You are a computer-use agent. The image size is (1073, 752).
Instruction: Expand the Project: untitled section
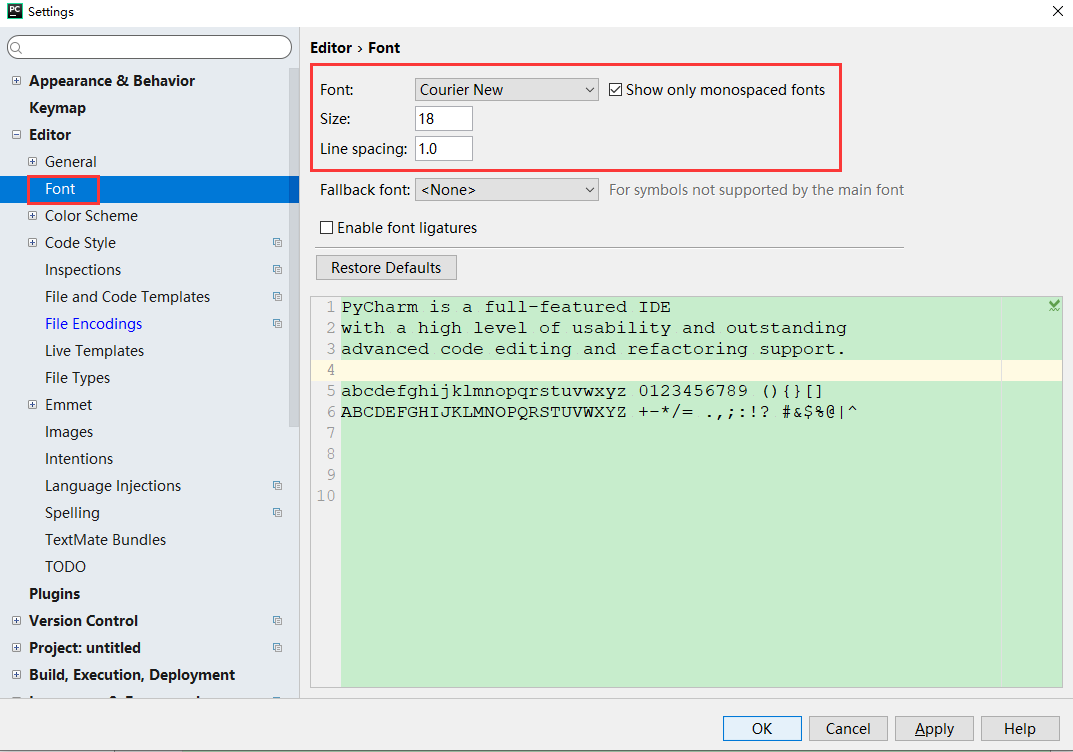coord(16,647)
